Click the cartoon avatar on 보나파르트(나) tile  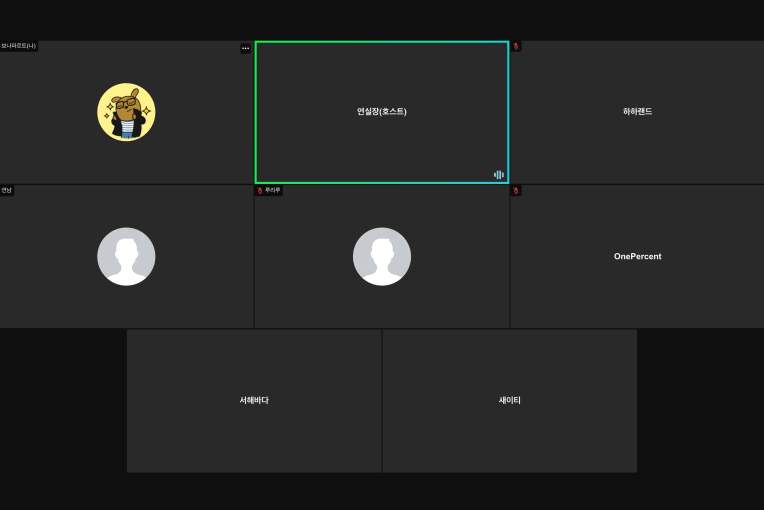[x=126, y=112]
